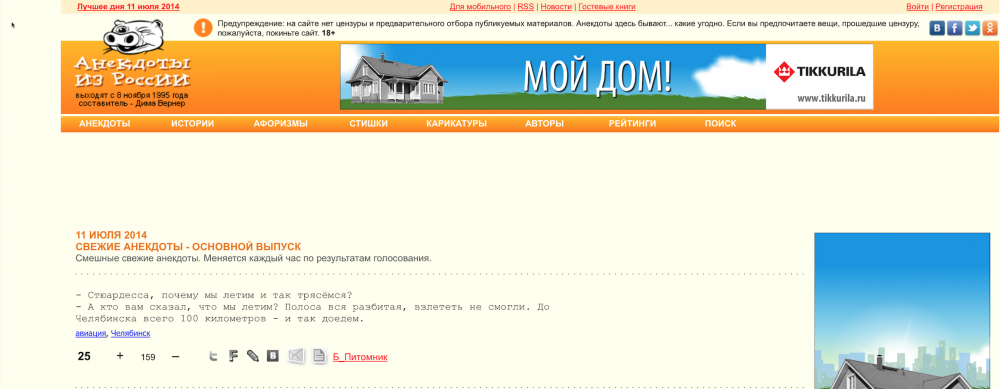Open the Новости link
This screenshot has width=1000, height=389.
coord(556,7)
